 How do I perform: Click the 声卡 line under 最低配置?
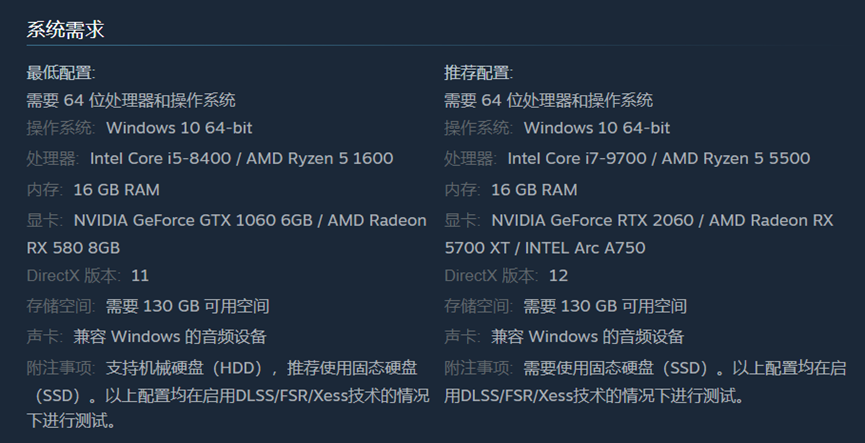click(146, 337)
